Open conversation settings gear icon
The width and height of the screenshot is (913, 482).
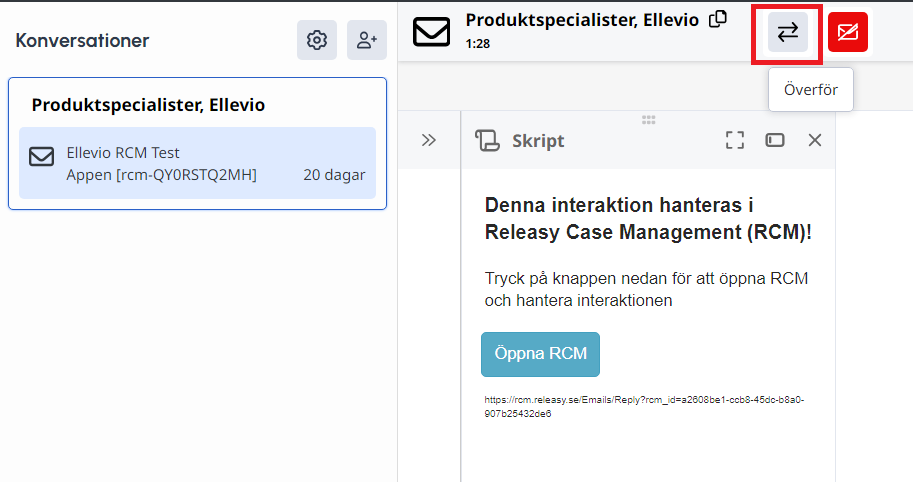click(x=317, y=40)
